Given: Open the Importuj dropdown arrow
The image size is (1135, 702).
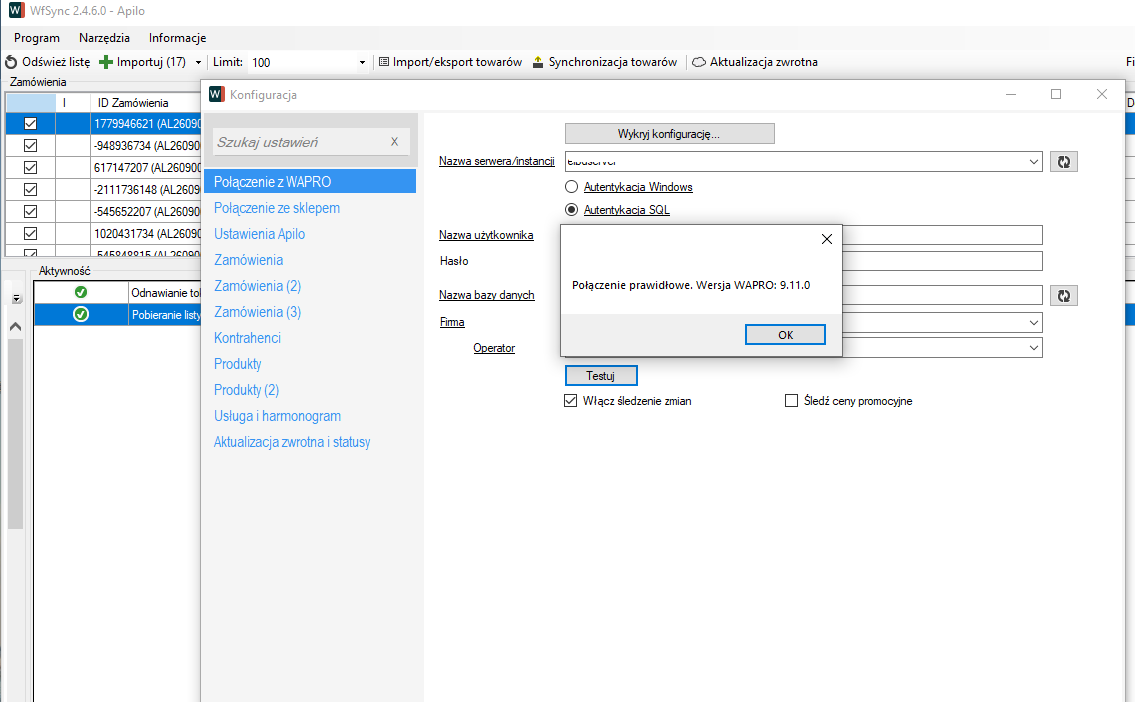Looking at the screenshot, I should (198, 62).
